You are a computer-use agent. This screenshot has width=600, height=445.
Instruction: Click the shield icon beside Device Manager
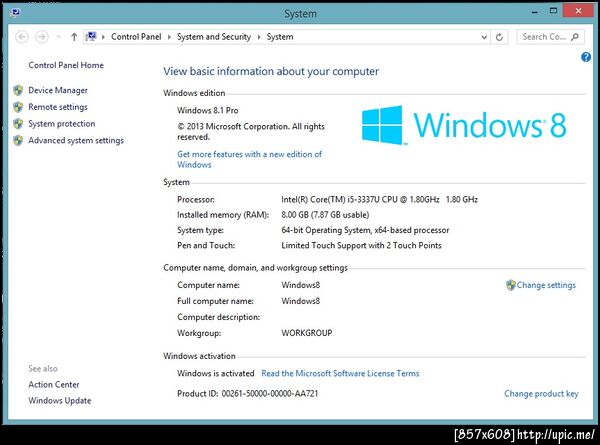click(x=18, y=90)
